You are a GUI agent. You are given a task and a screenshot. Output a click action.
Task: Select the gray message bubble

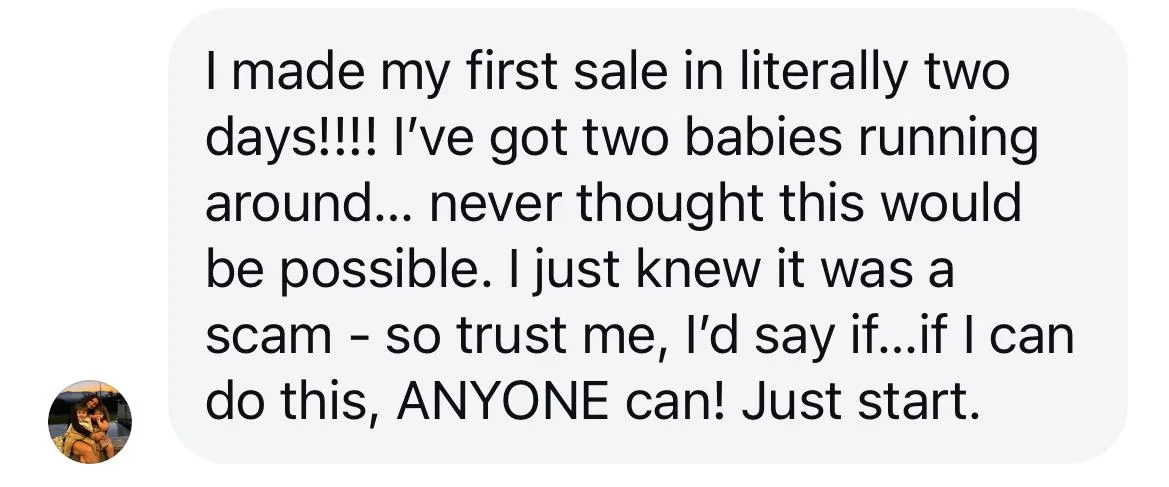[x=647, y=236]
